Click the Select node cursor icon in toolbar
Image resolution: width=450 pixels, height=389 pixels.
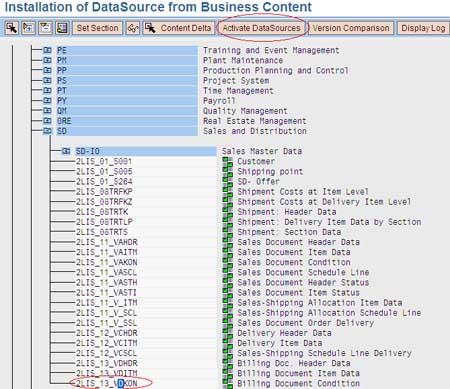tap(12, 28)
